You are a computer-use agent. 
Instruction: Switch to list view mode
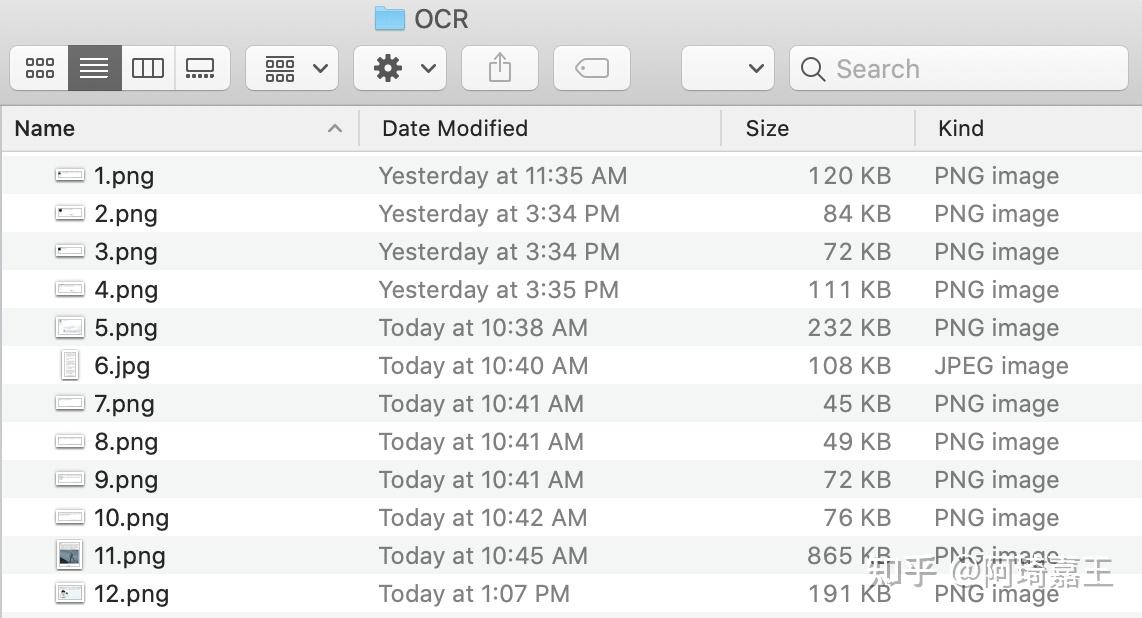point(94,68)
